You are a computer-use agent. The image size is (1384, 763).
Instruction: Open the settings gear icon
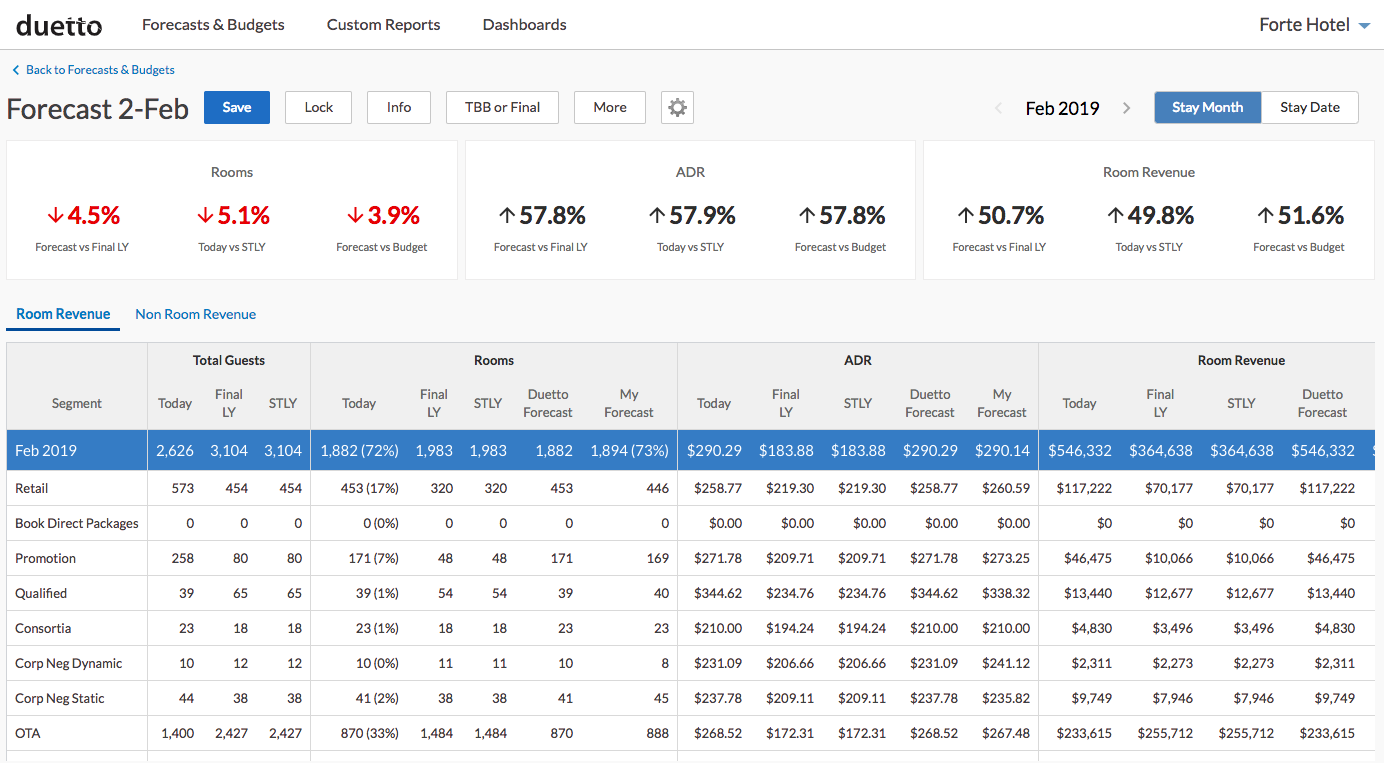677,108
